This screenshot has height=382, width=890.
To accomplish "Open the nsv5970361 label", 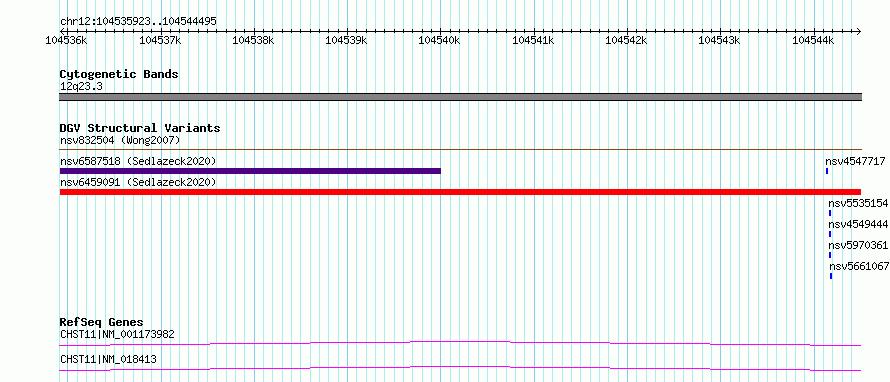I will [858, 245].
